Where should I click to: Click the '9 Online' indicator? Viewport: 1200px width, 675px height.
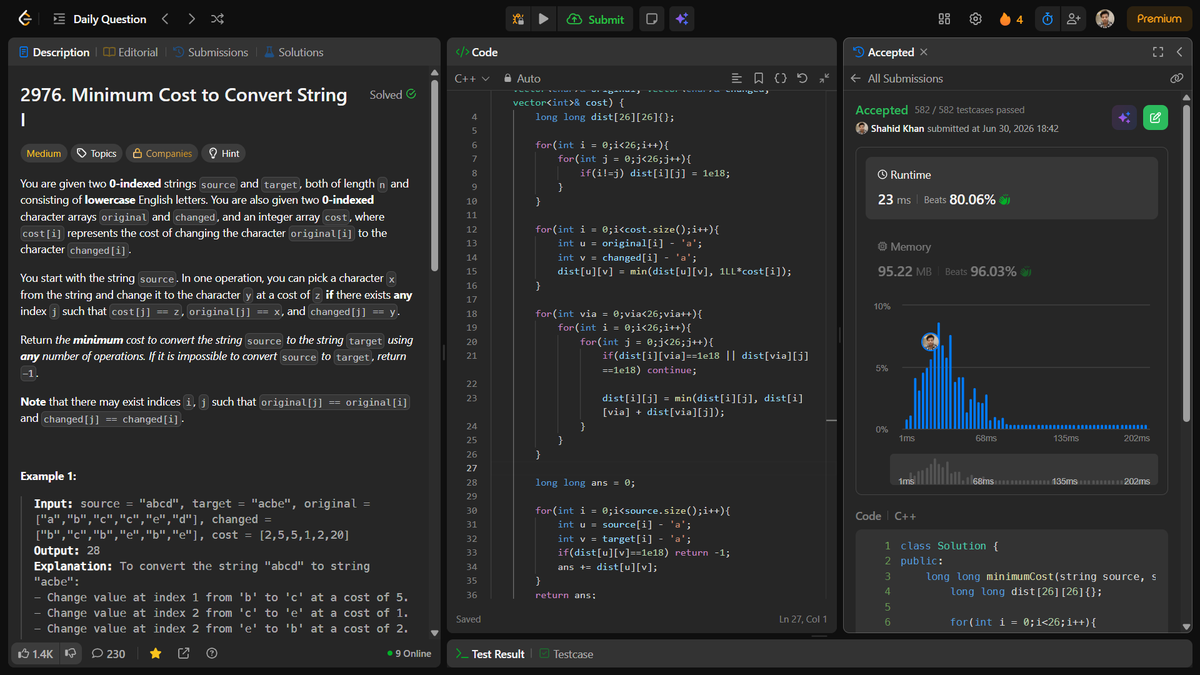[x=408, y=653]
